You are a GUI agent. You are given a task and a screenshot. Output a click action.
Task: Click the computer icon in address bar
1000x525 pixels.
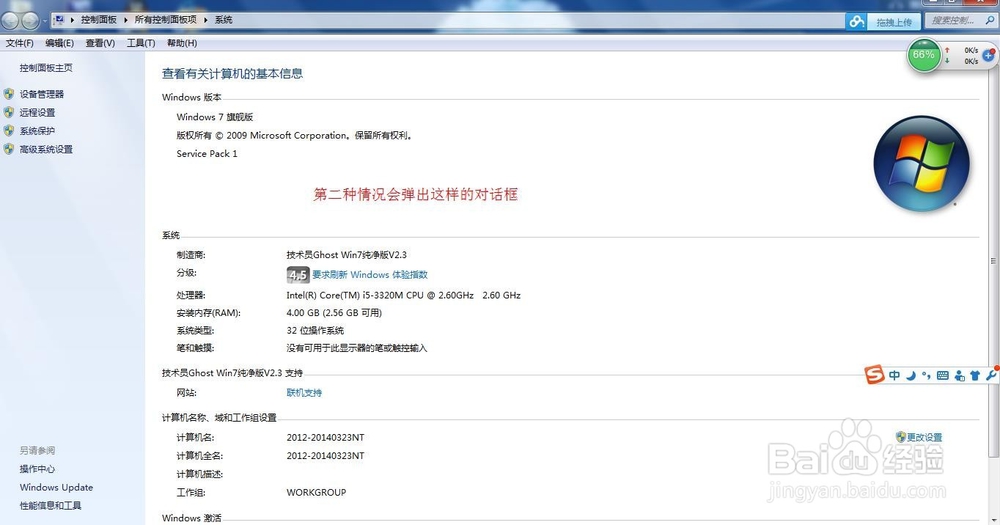point(59,20)
